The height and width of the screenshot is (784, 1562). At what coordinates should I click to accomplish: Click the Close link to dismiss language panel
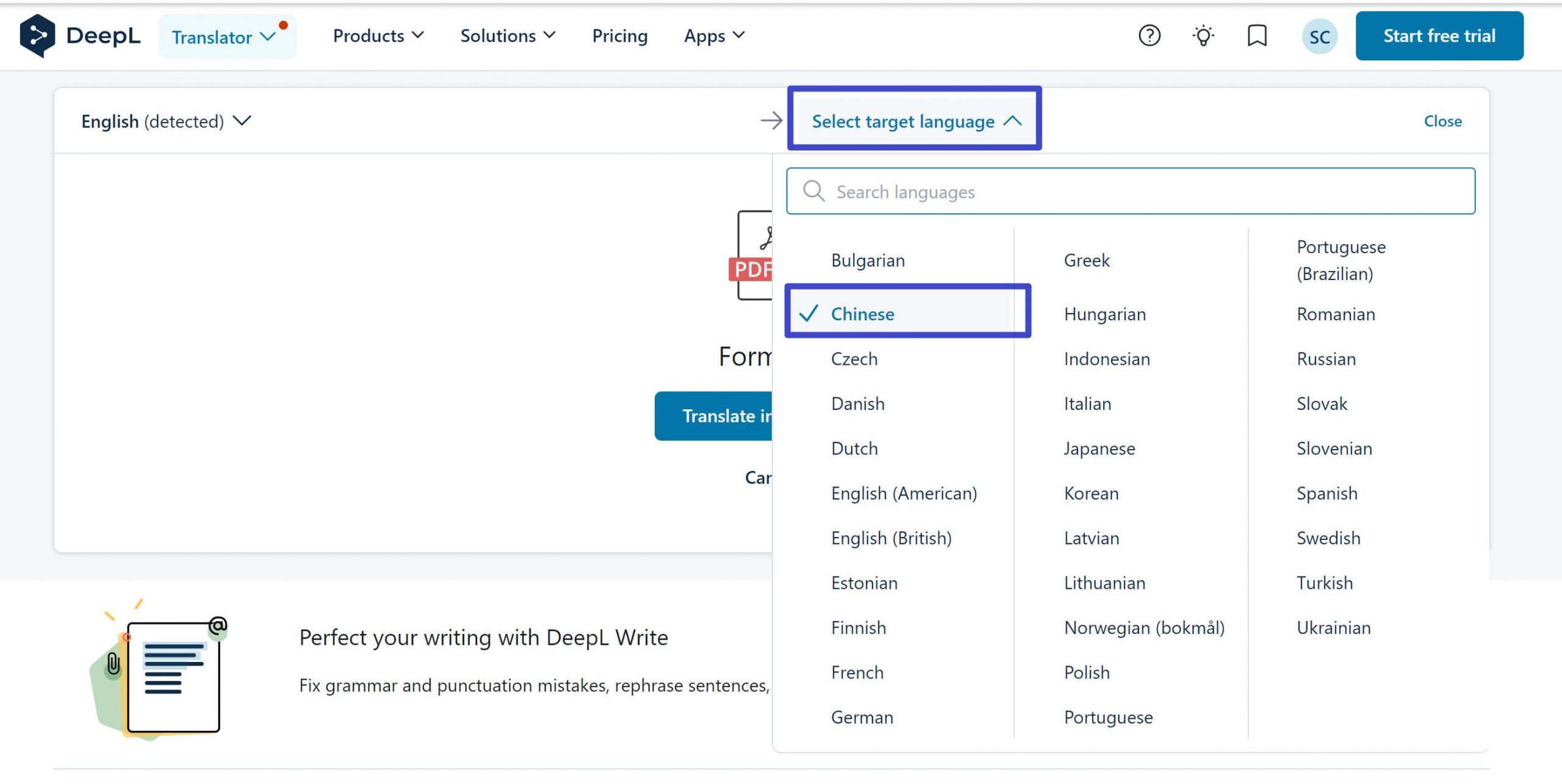1442,121
